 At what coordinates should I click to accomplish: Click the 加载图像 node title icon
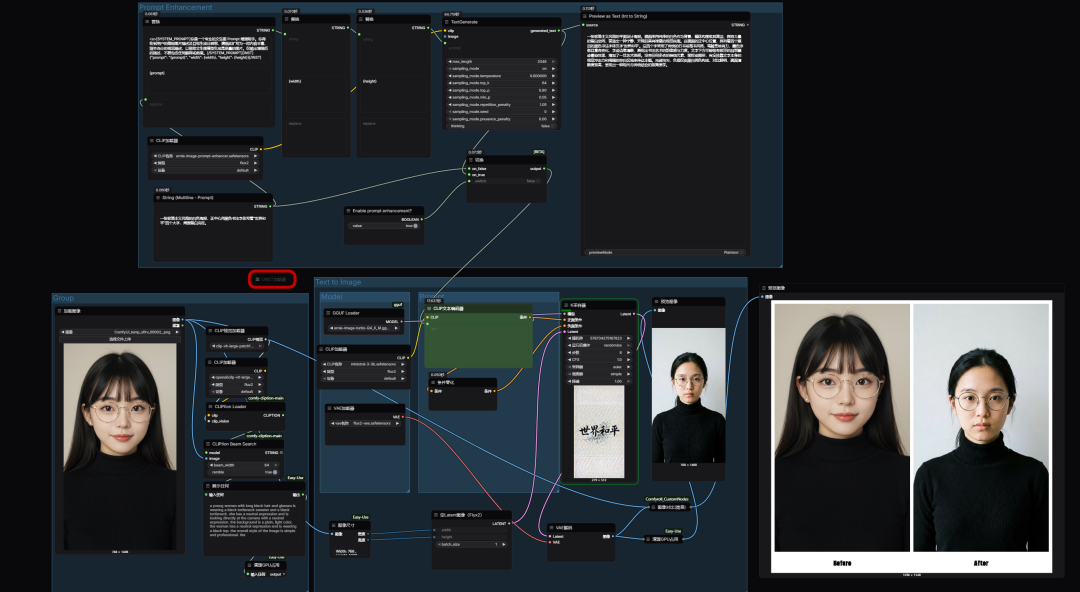pos(60,312)
